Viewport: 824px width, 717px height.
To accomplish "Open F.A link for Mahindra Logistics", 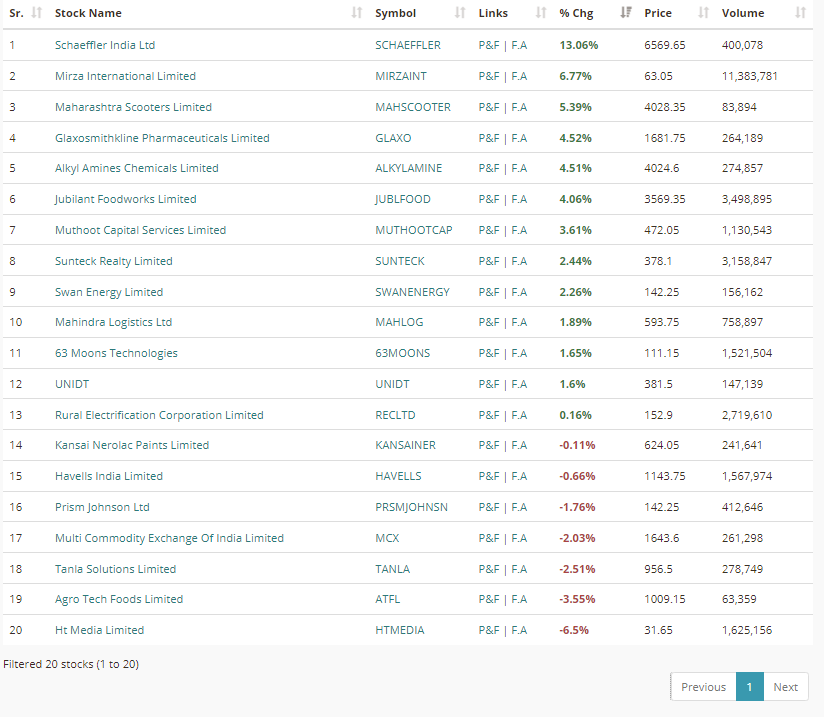I will click(x=519, y=322).
